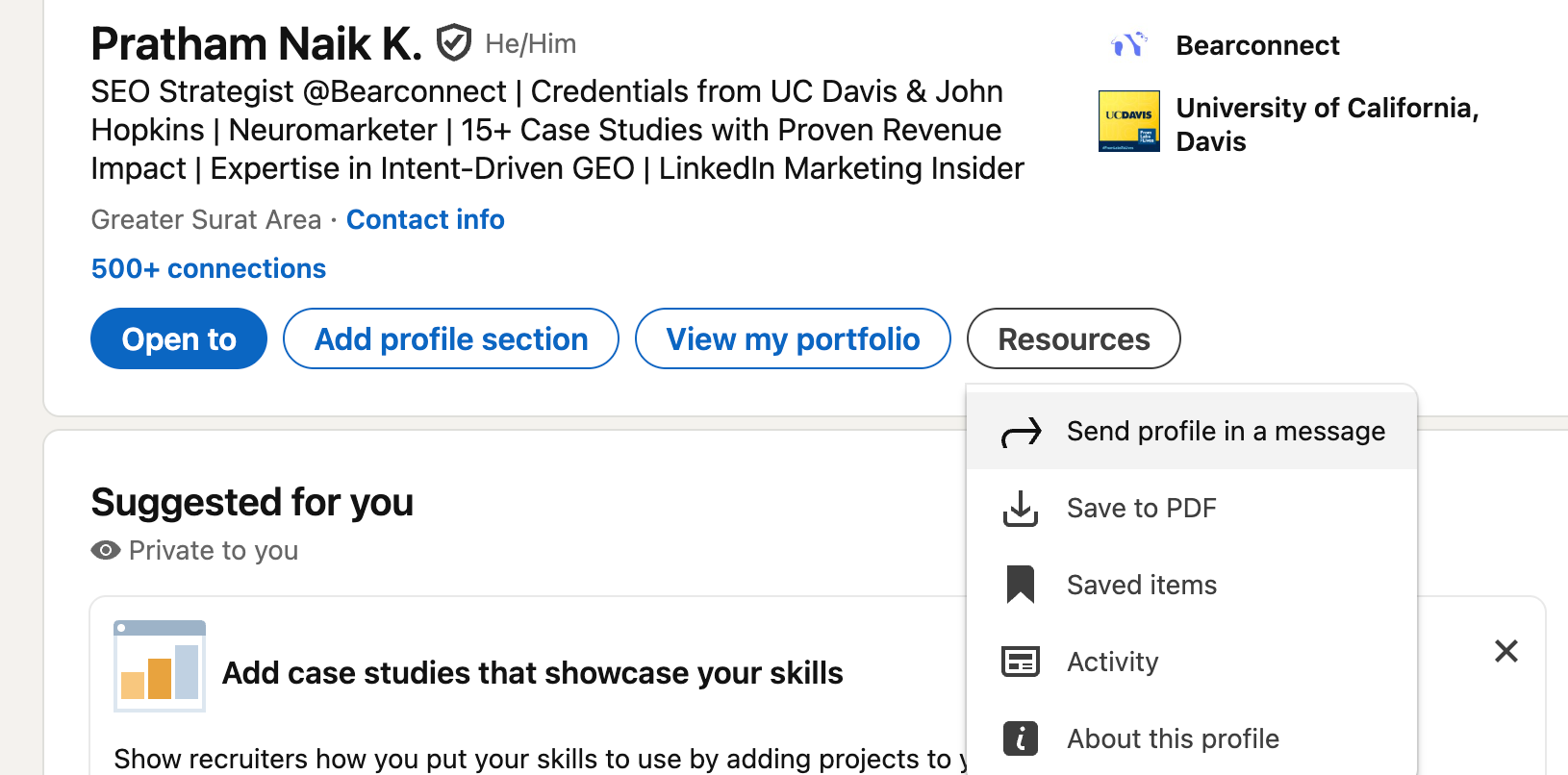Select Send profile in a message
The height and width of the screenshot is (775, 1568).
tap(1226, 432)
